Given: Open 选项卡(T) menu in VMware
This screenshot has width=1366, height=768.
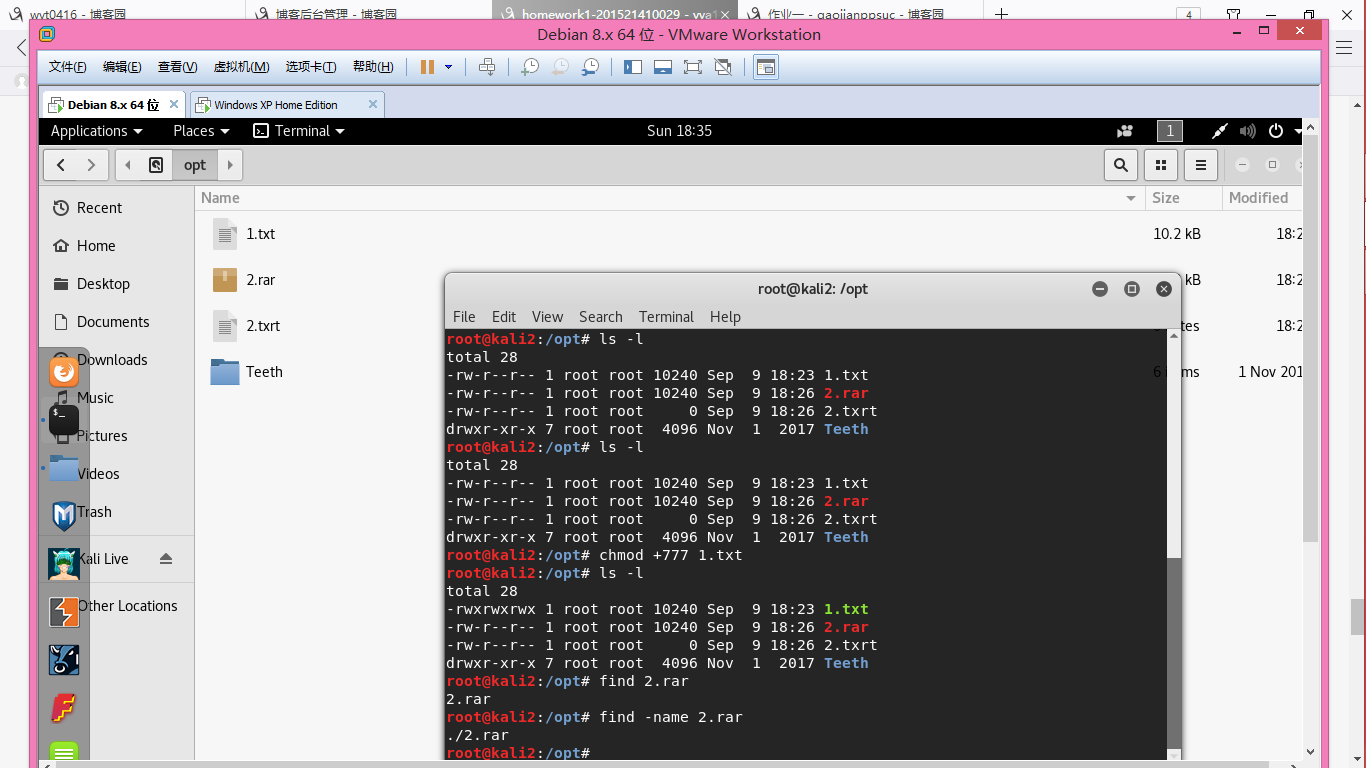Looking at the screenshot, I should 311,67.
